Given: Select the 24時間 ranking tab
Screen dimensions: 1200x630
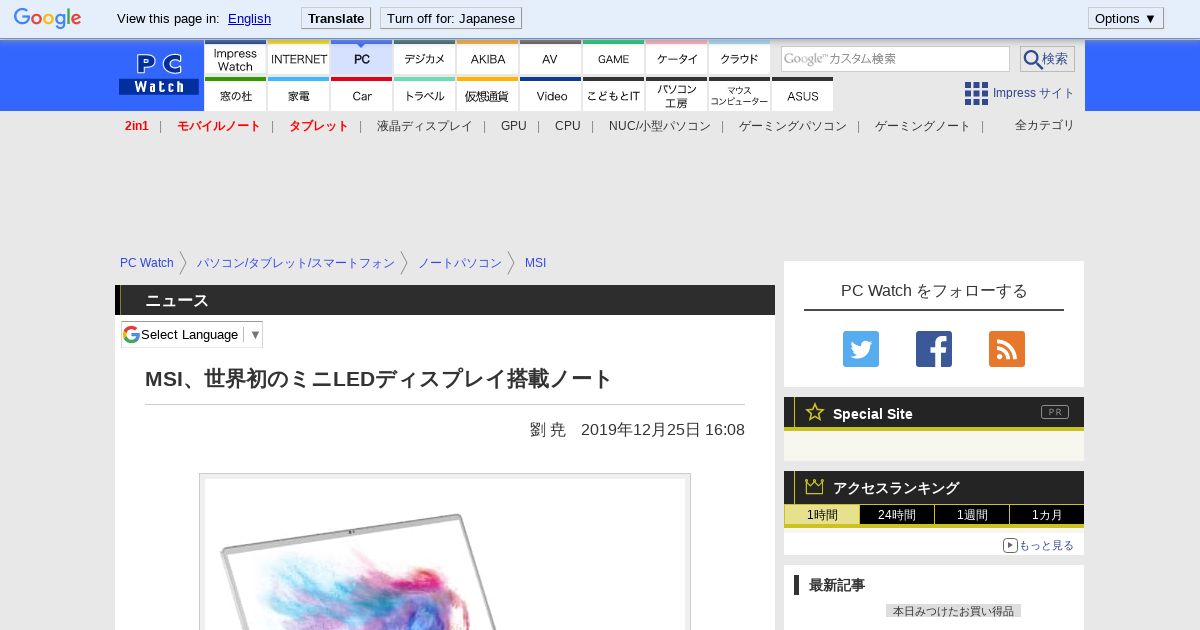Looking at the screenshot, I should (x=897, y=515).
